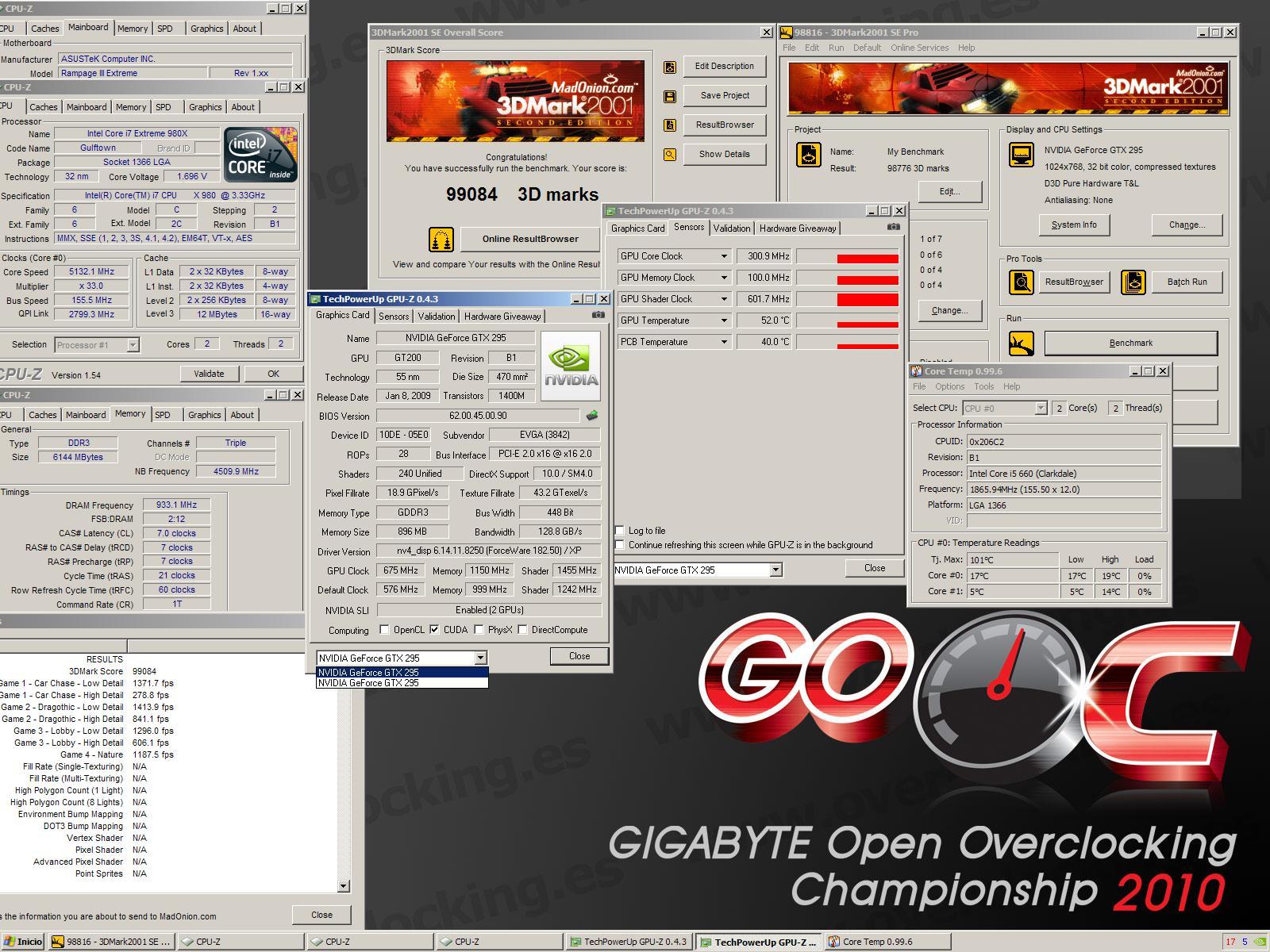1270x952 pixels.
Task: Click the Save Project floppy icon
Action: tap(670, 96)
